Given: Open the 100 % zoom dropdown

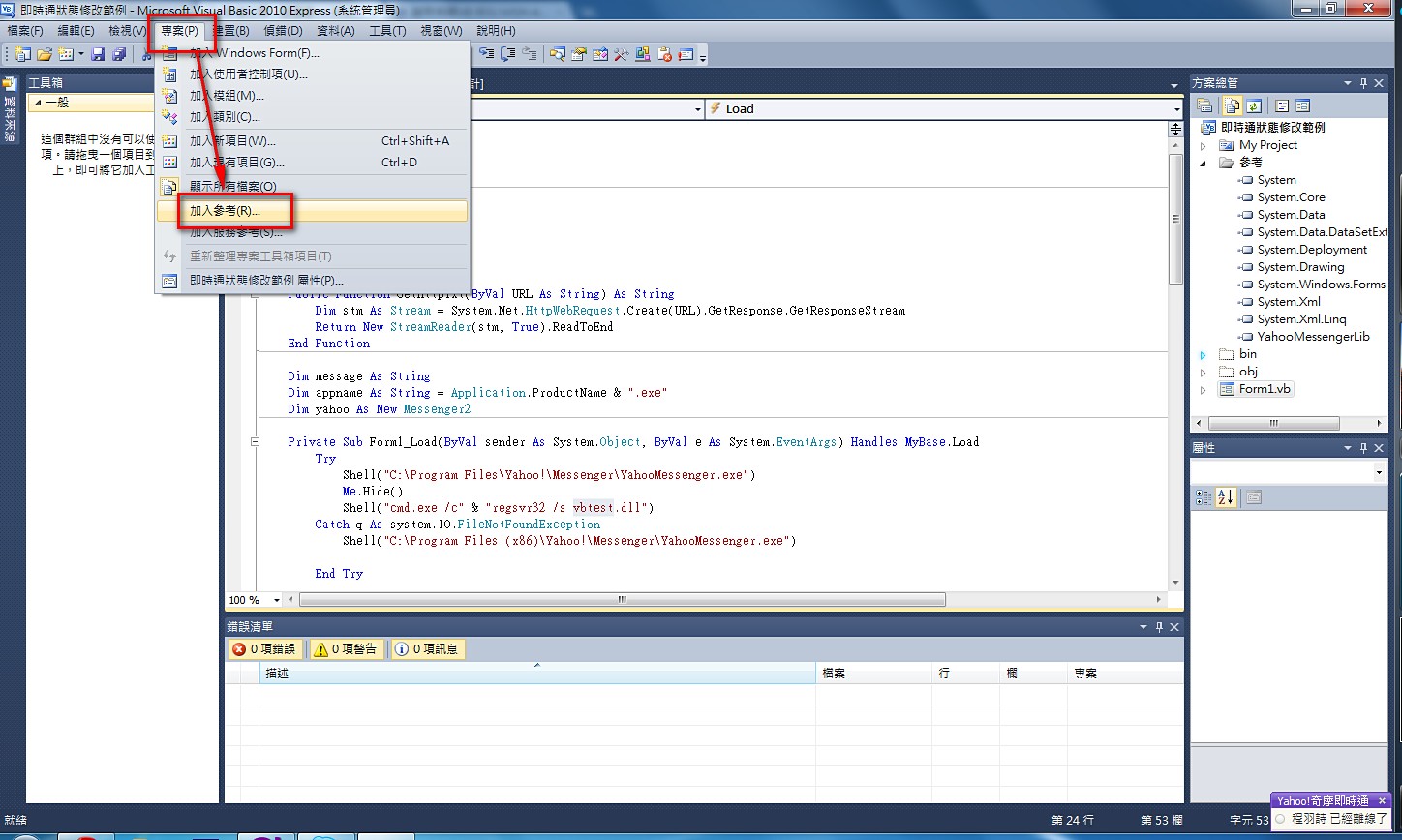Looking at the screenshot, I should pyautogui.click(x=277, y=600).
